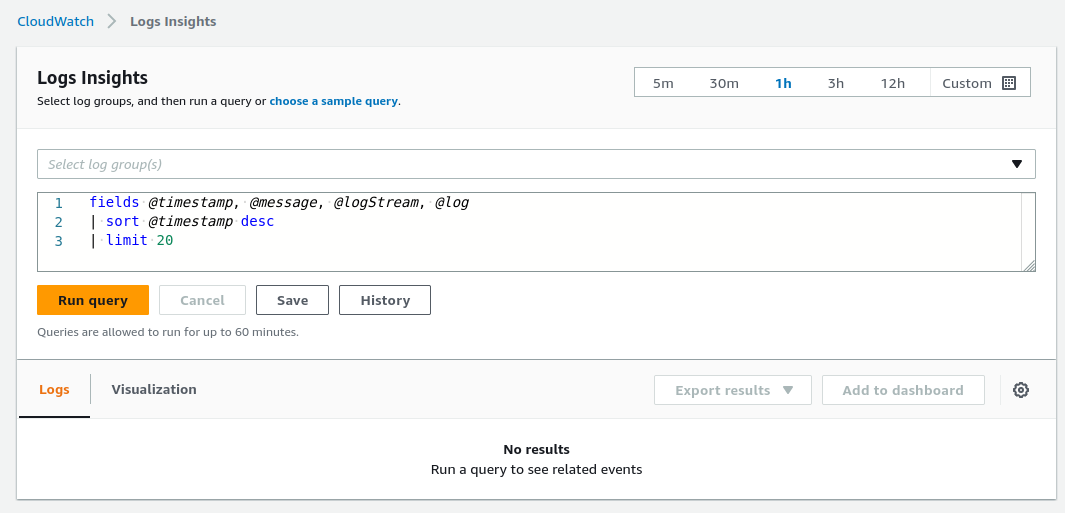Screen dimensions: 1065x513
Task: Click the Logs Insights breadcrumb text
Action: (x=173, y=21)
